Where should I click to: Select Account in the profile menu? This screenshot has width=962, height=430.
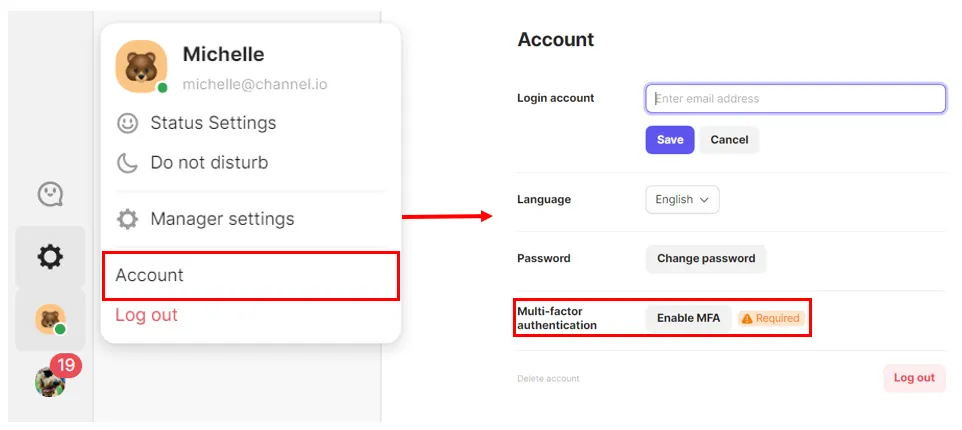(150, 275)
